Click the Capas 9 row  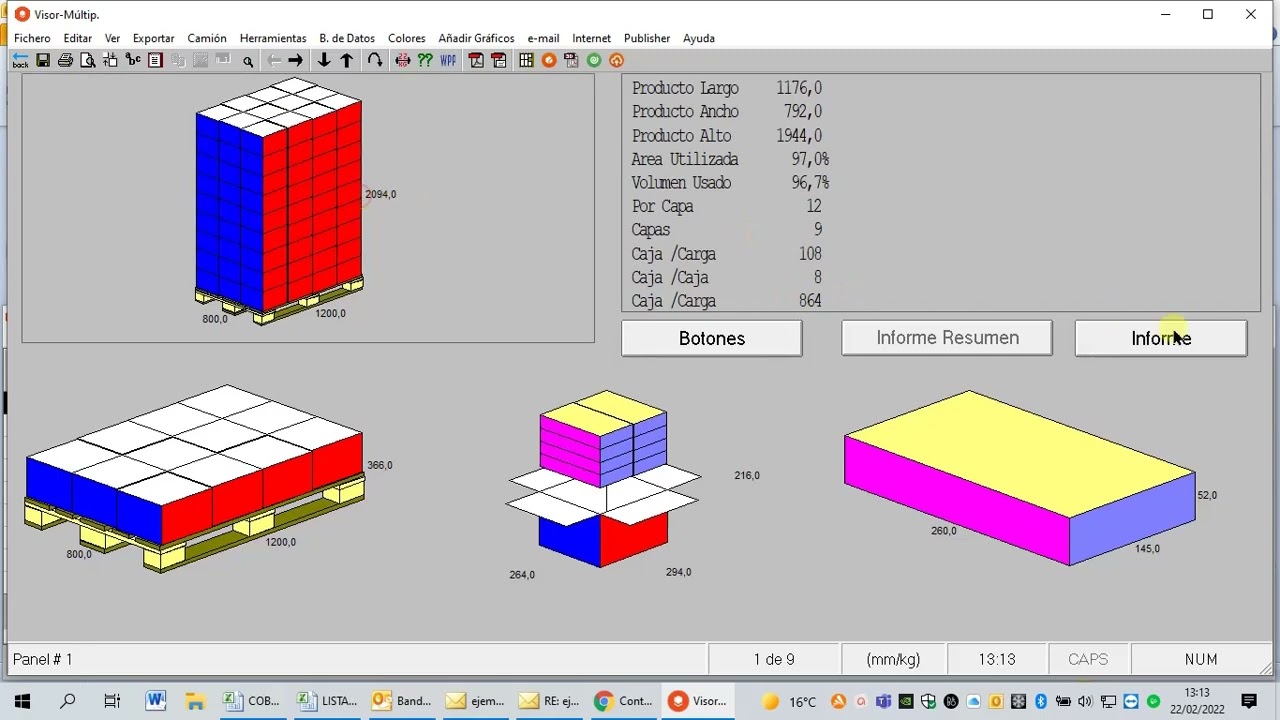click(727, 230)
